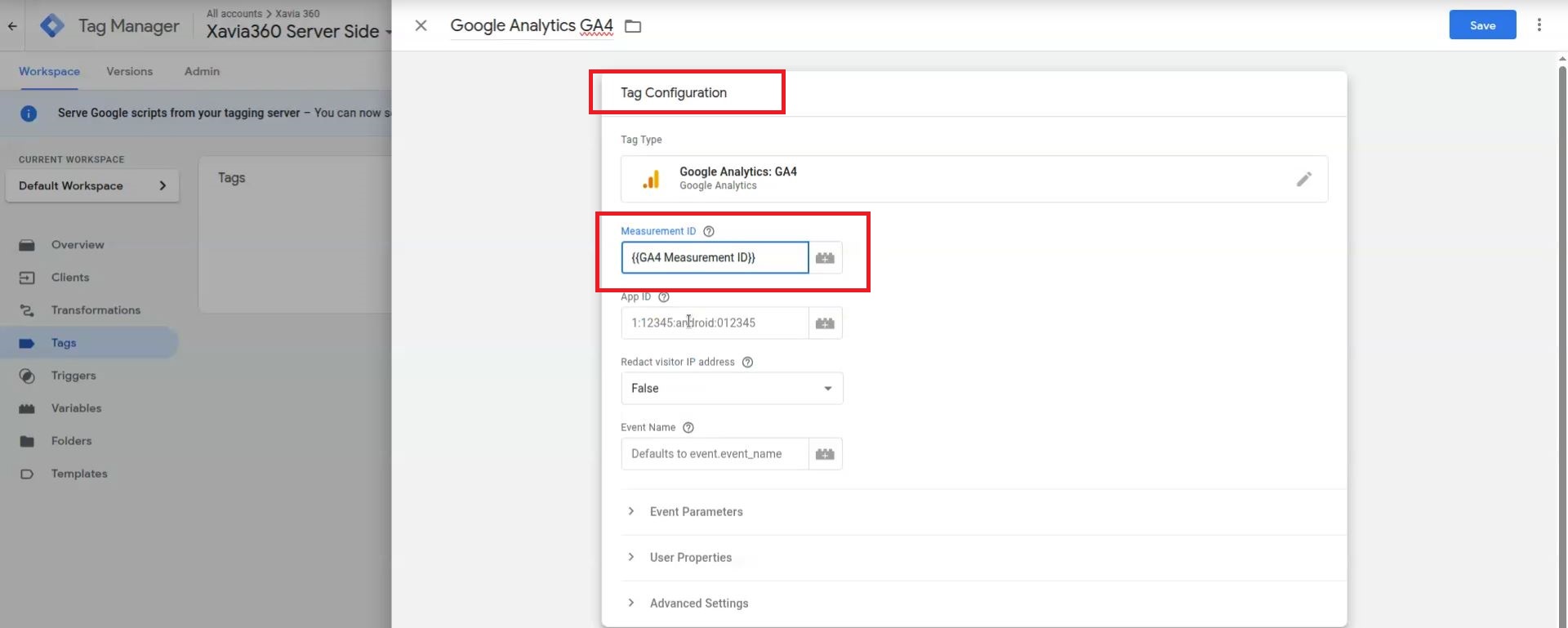Rename the tag title Google Analytics GA4
Viewport: 1568px width, 628px height.
[532, 25]
